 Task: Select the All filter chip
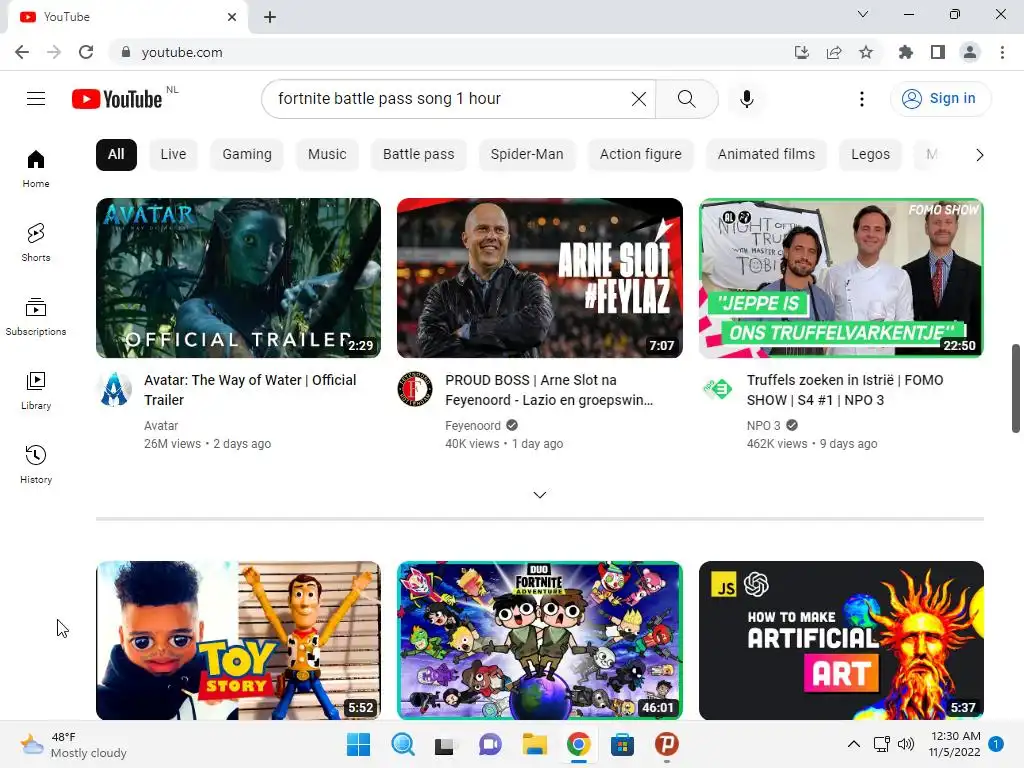116,155
